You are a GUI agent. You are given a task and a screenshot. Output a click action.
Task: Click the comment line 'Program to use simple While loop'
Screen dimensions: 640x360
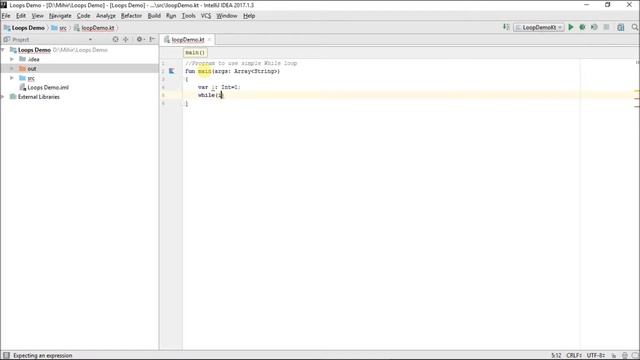coord(241,63)
